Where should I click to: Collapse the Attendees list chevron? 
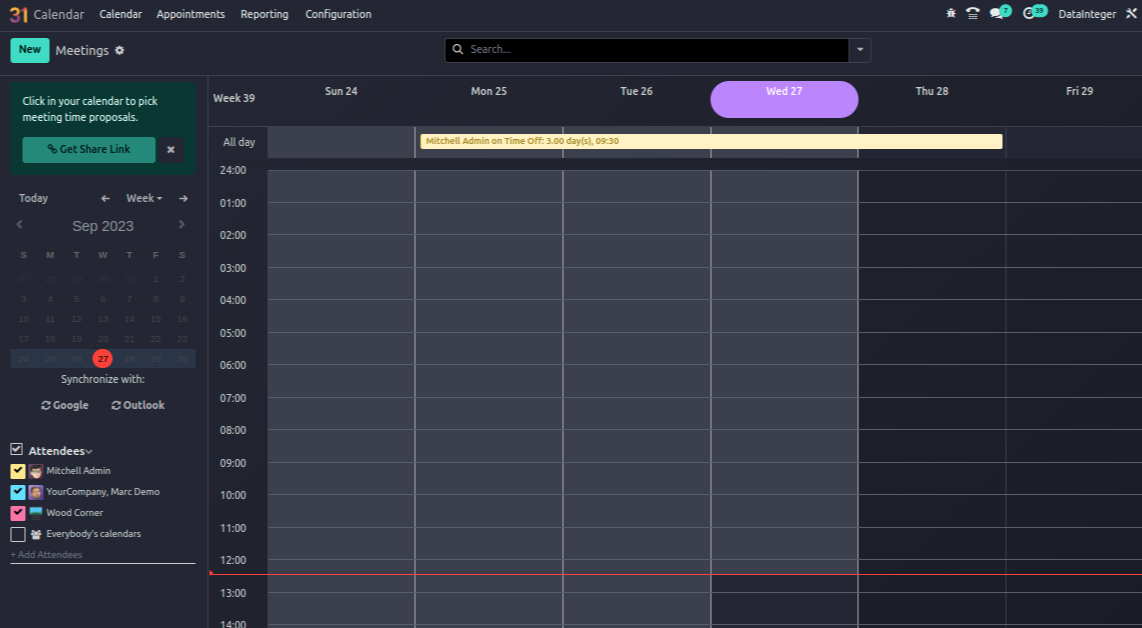coord(88,450)
